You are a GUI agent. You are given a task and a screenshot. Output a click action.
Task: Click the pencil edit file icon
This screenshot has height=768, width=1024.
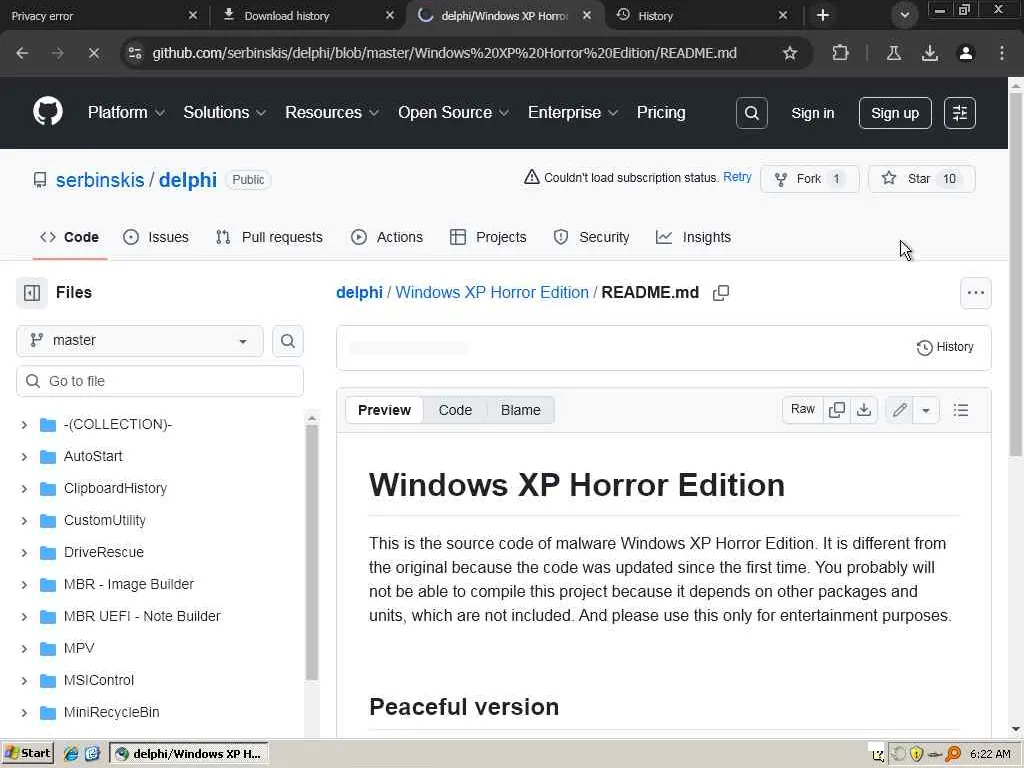point(899,410)
